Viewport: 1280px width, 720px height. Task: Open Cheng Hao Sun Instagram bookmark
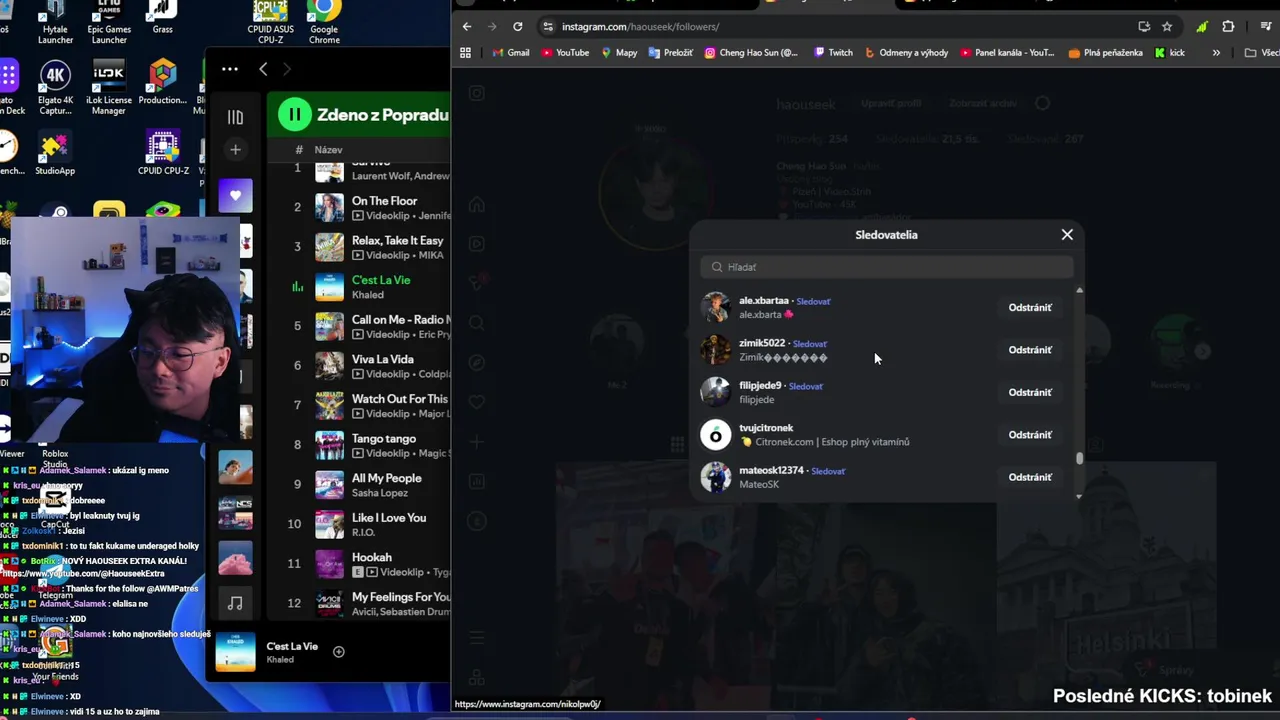tap(751, 53)
